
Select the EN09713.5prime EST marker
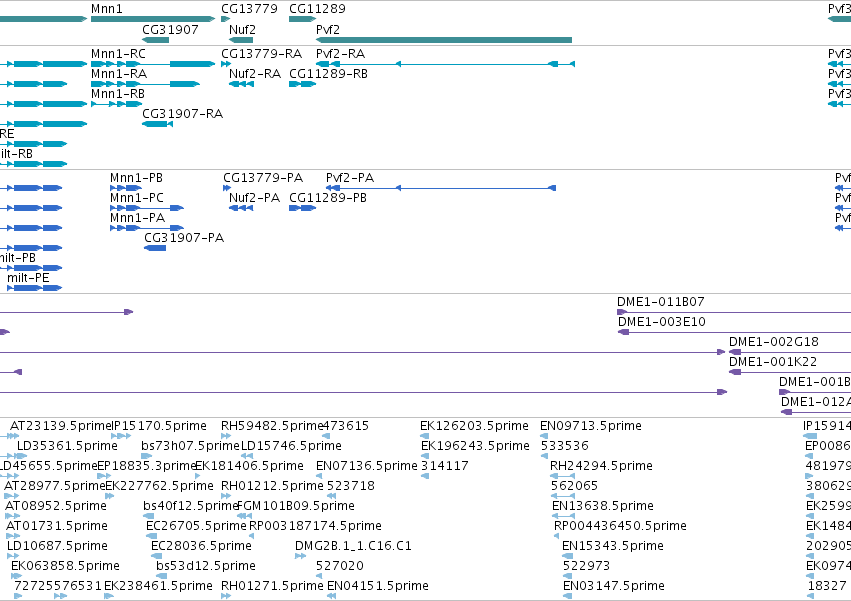(x=544, y=436)
